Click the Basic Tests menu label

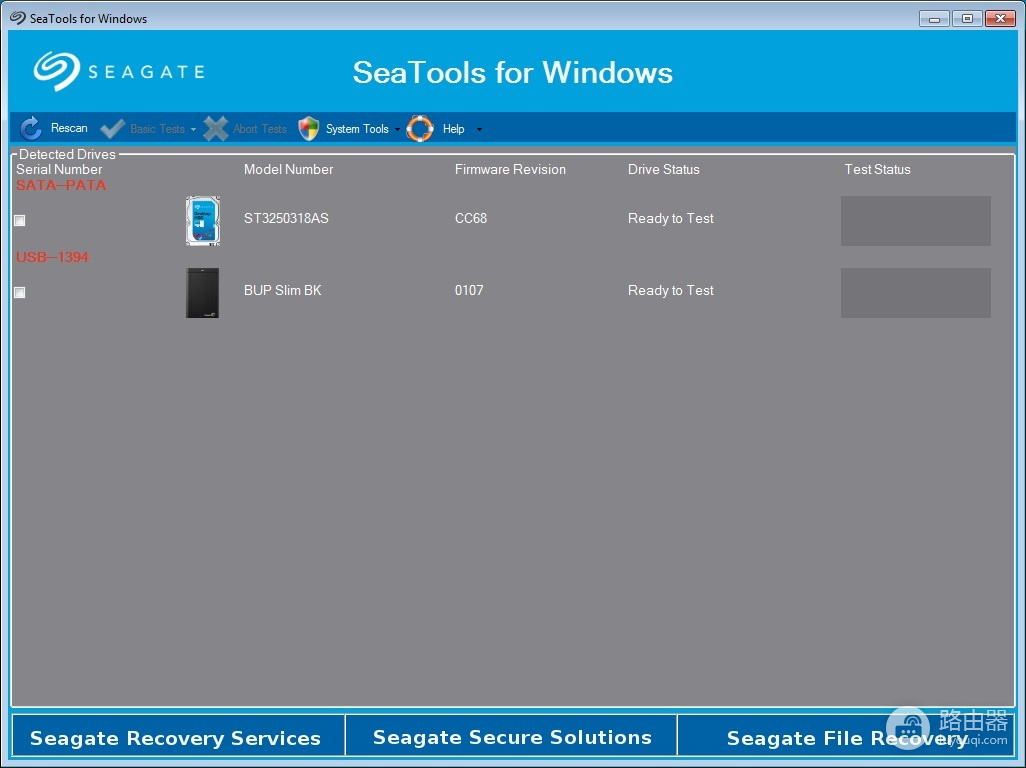pos(158,129)
